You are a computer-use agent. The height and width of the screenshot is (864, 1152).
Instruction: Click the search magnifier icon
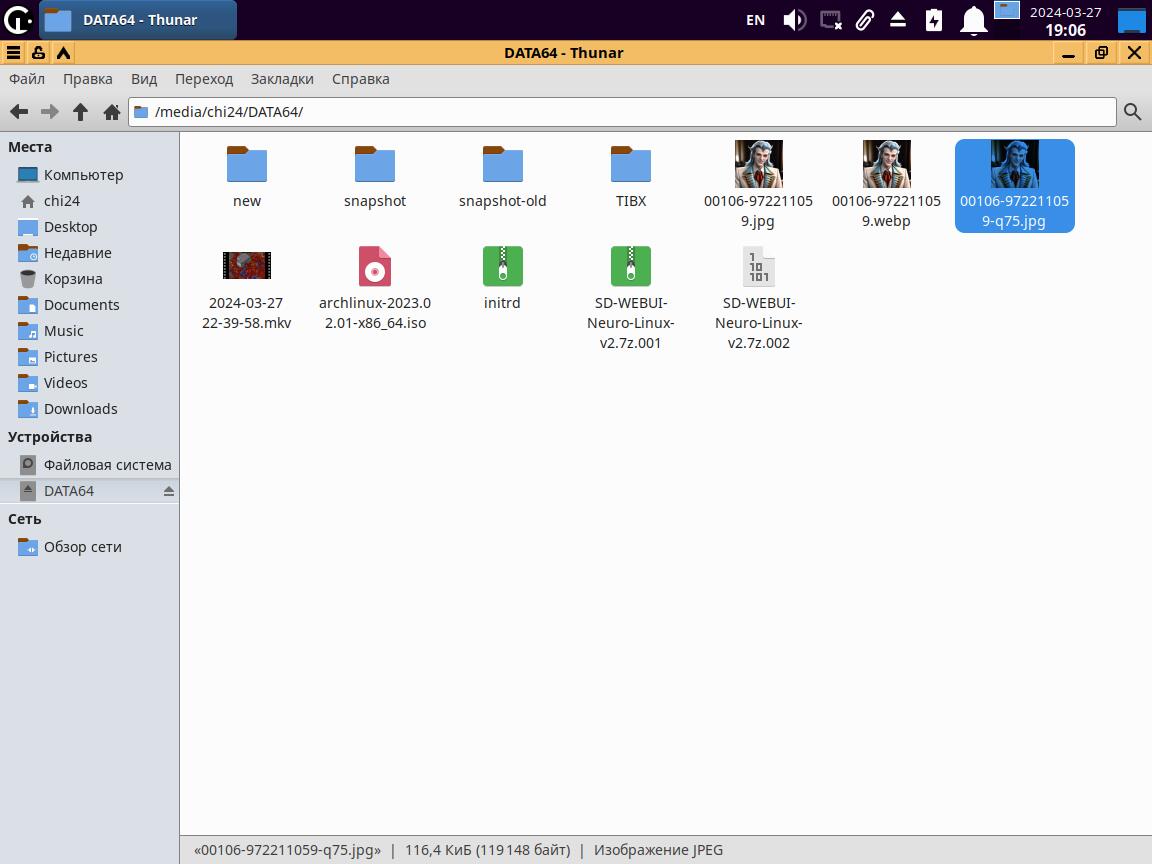click(x=1132, y=112)
